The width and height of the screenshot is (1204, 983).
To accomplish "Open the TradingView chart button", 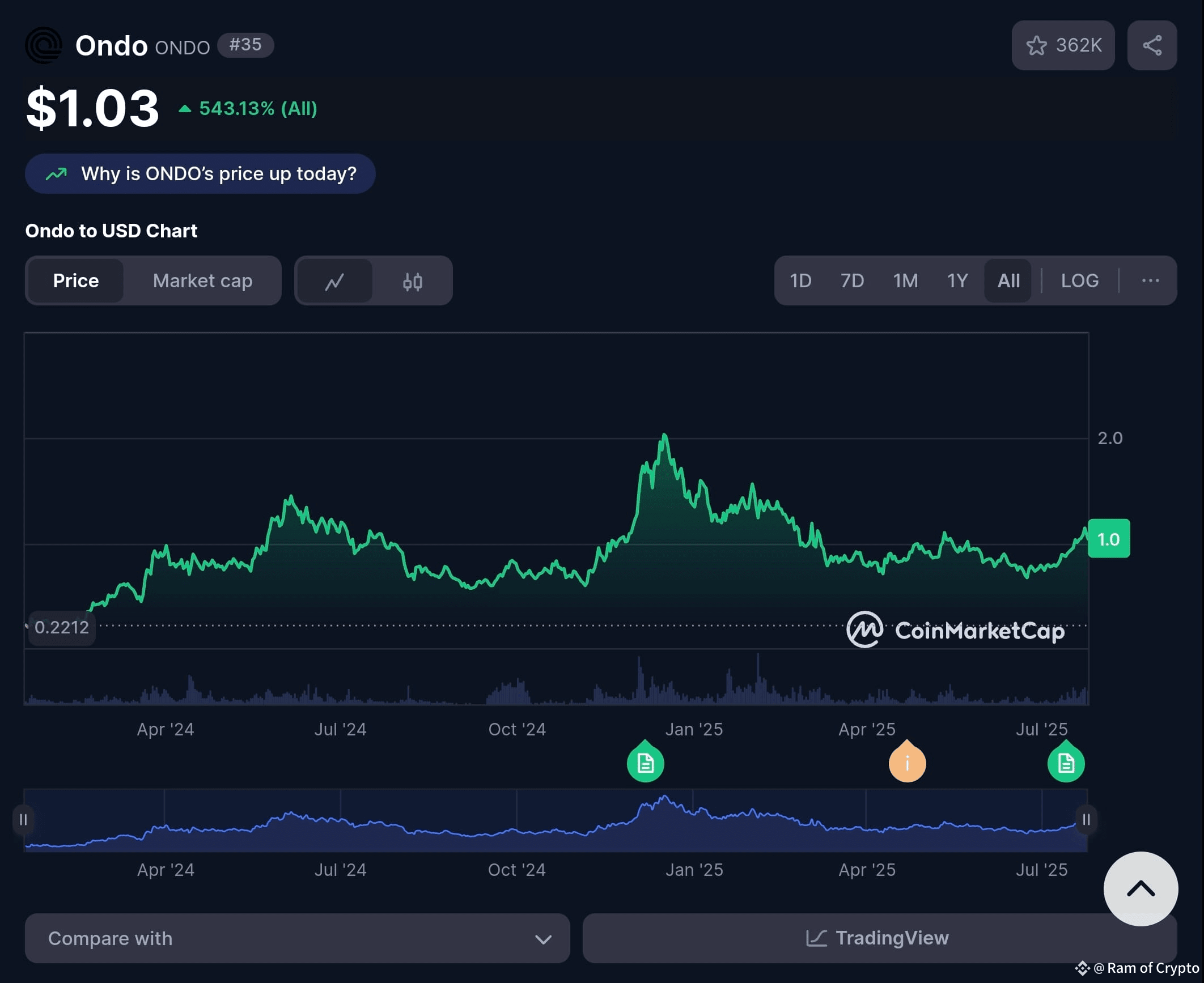I will point(880,938).
